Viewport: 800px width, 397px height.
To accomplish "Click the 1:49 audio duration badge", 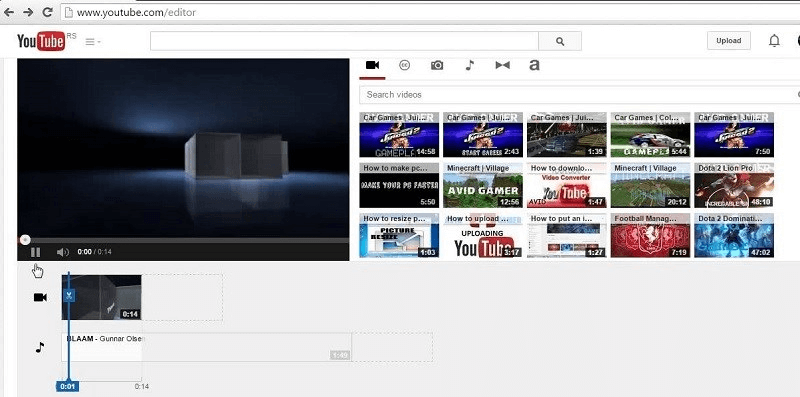I will point(340,355).
